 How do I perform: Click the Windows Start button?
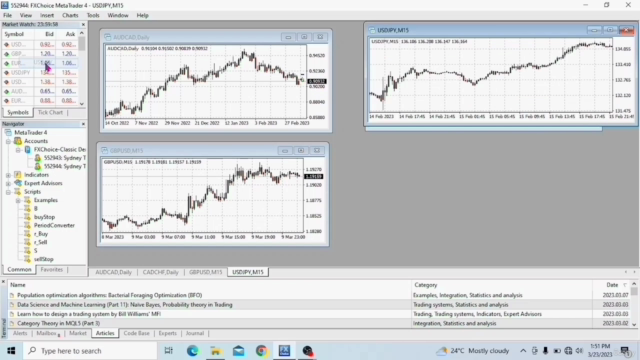(x=11, y=351)
